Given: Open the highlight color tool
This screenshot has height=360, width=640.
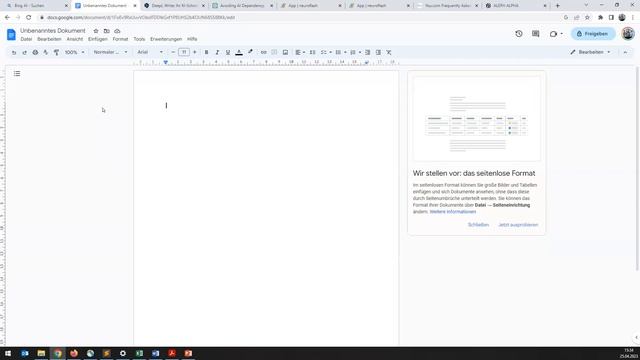Looking at the screenshot, I should (x=250, y=52).
